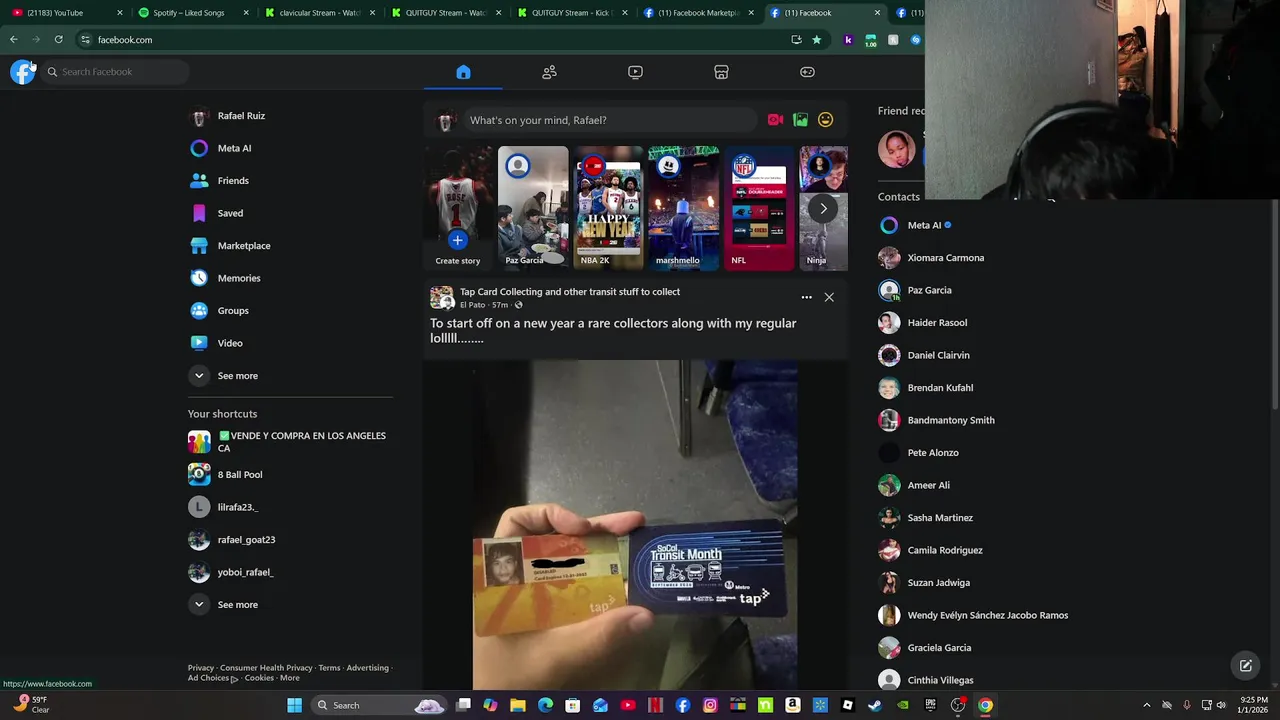Open VENDE Y COMPRA EN LOS ANGELES shortcut
1280x720 pixels.
click(x=290, y=442)
